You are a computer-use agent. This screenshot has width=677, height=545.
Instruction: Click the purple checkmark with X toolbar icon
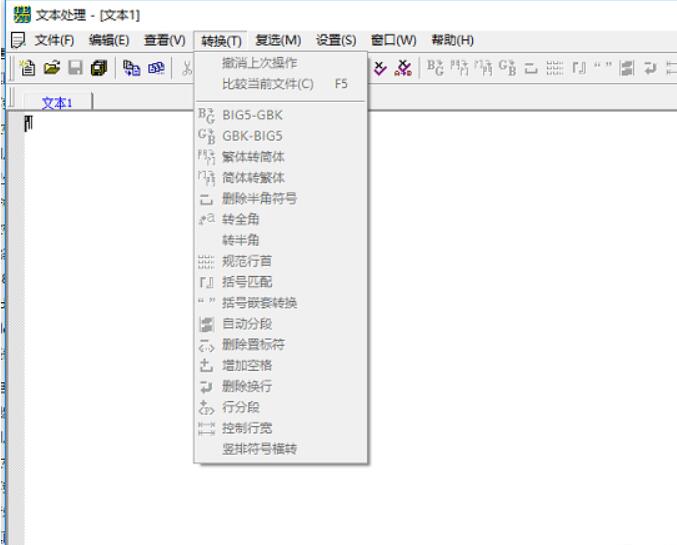pyautogui.click(x=380, y=68)
